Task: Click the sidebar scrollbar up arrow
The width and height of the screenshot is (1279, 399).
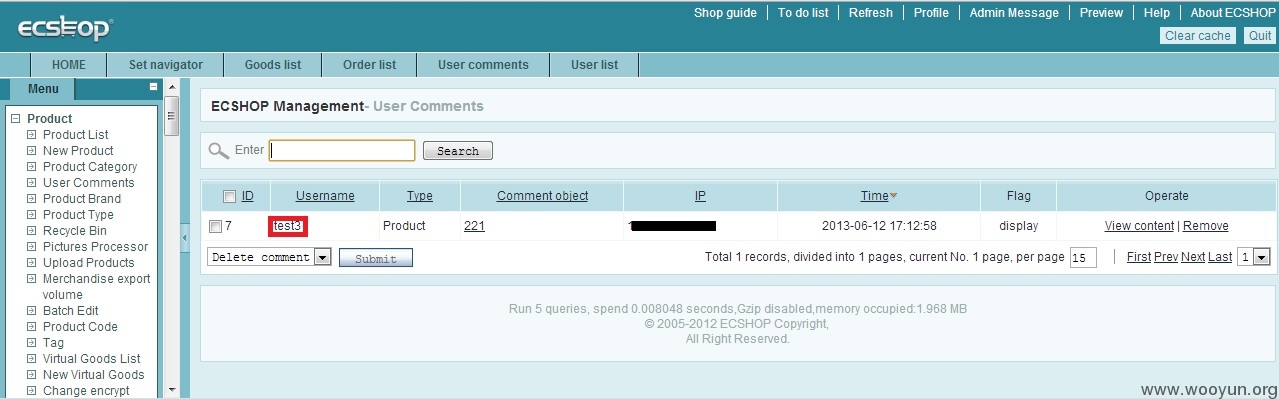Action: point(171,87)
